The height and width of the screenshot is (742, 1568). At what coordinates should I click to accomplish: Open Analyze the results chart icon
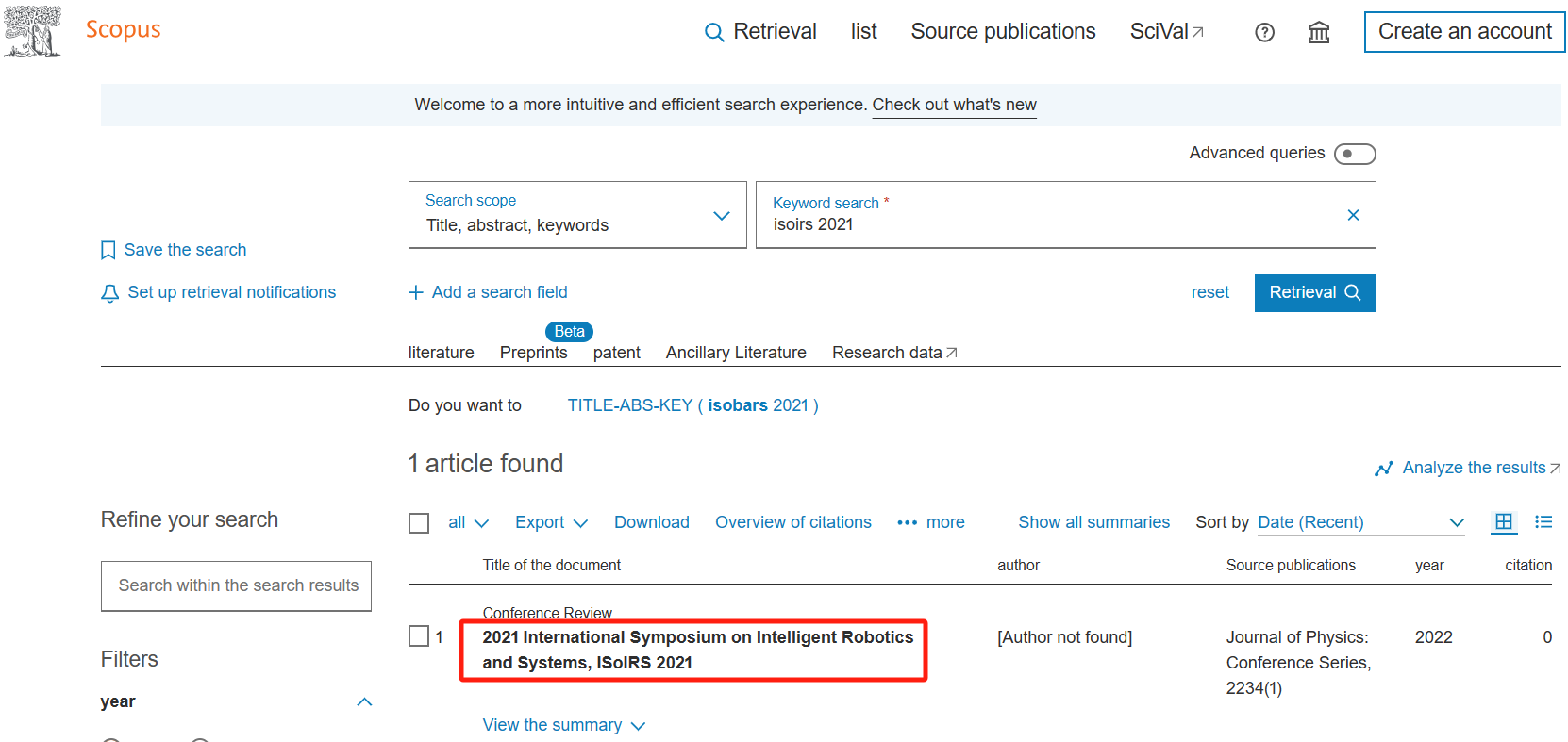1383,469
